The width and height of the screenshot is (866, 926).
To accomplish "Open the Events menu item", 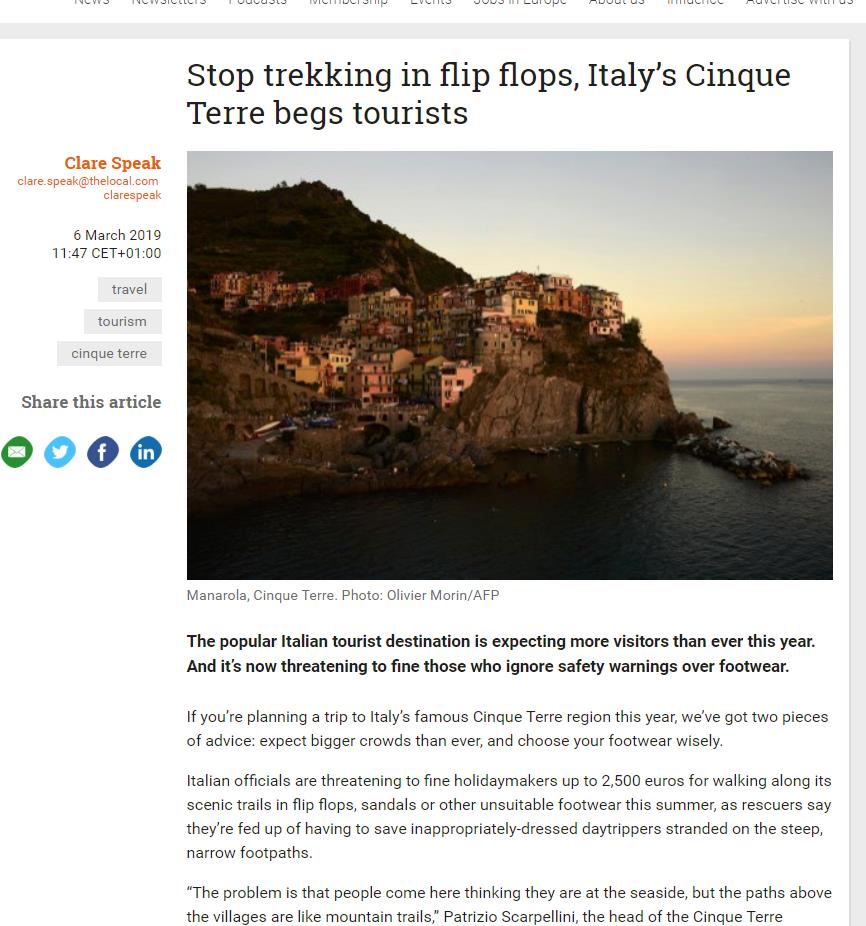I will pos(431,2).
